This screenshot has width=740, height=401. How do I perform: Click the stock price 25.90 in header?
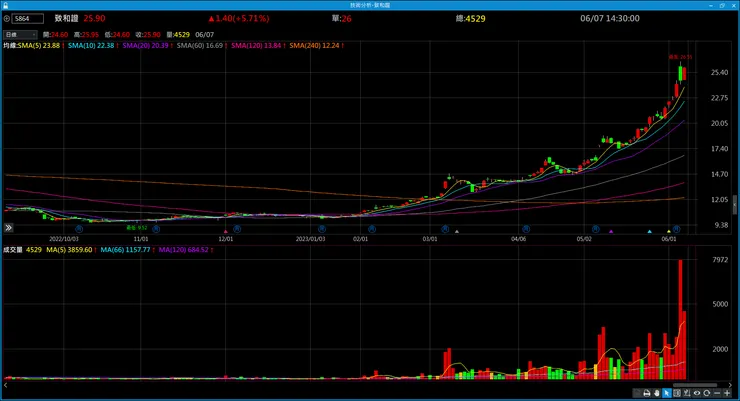pyautogui.click(x=94, y=18)
